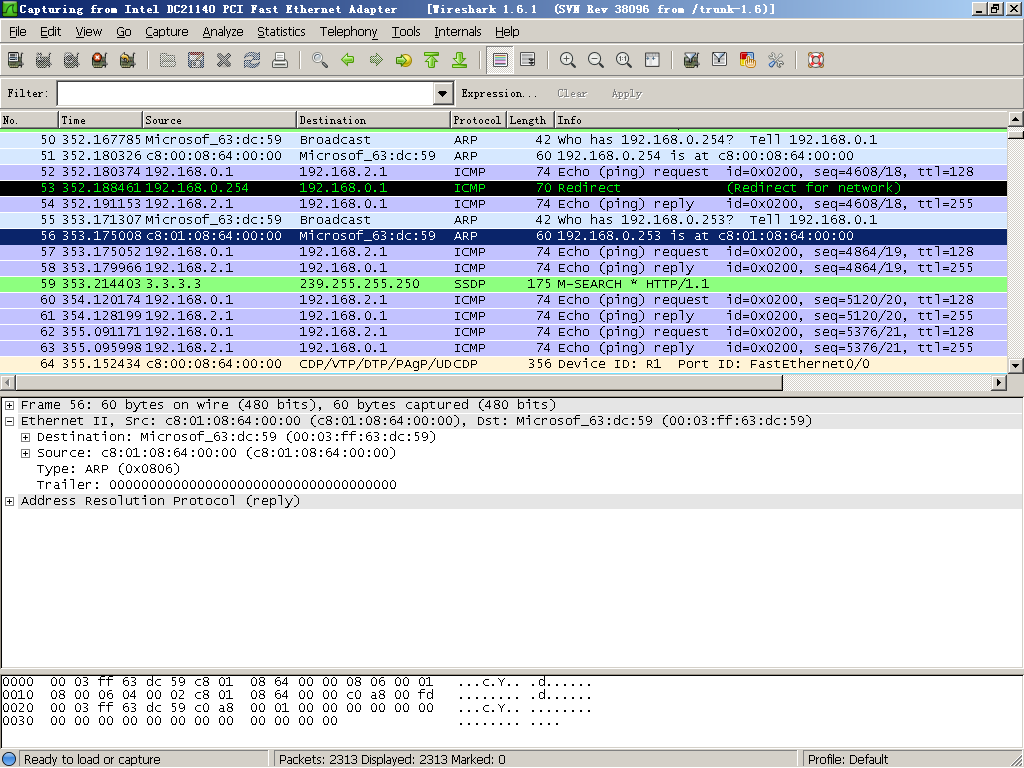Screen dimensions: 1024x768
Task: Open the File menu
Action: 18,31
